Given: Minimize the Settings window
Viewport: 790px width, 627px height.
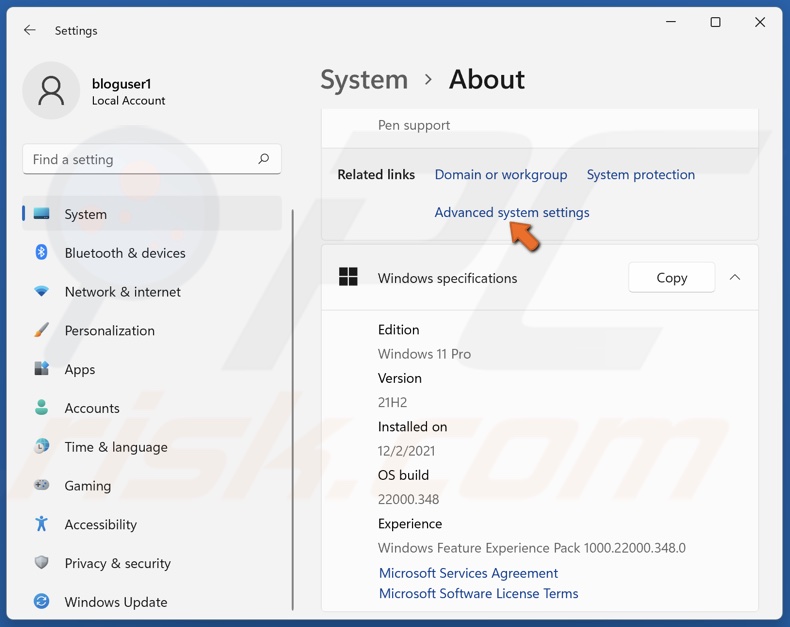Looking at the screenshot, I should [671, 22].
